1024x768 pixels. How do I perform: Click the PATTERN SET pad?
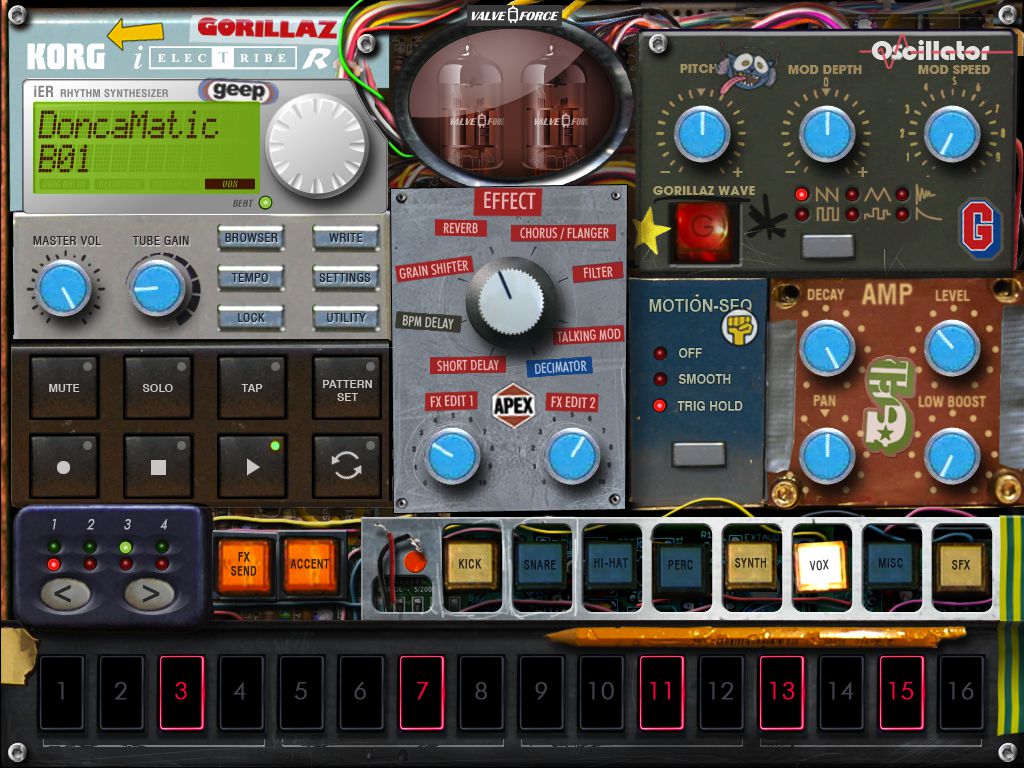346,387
